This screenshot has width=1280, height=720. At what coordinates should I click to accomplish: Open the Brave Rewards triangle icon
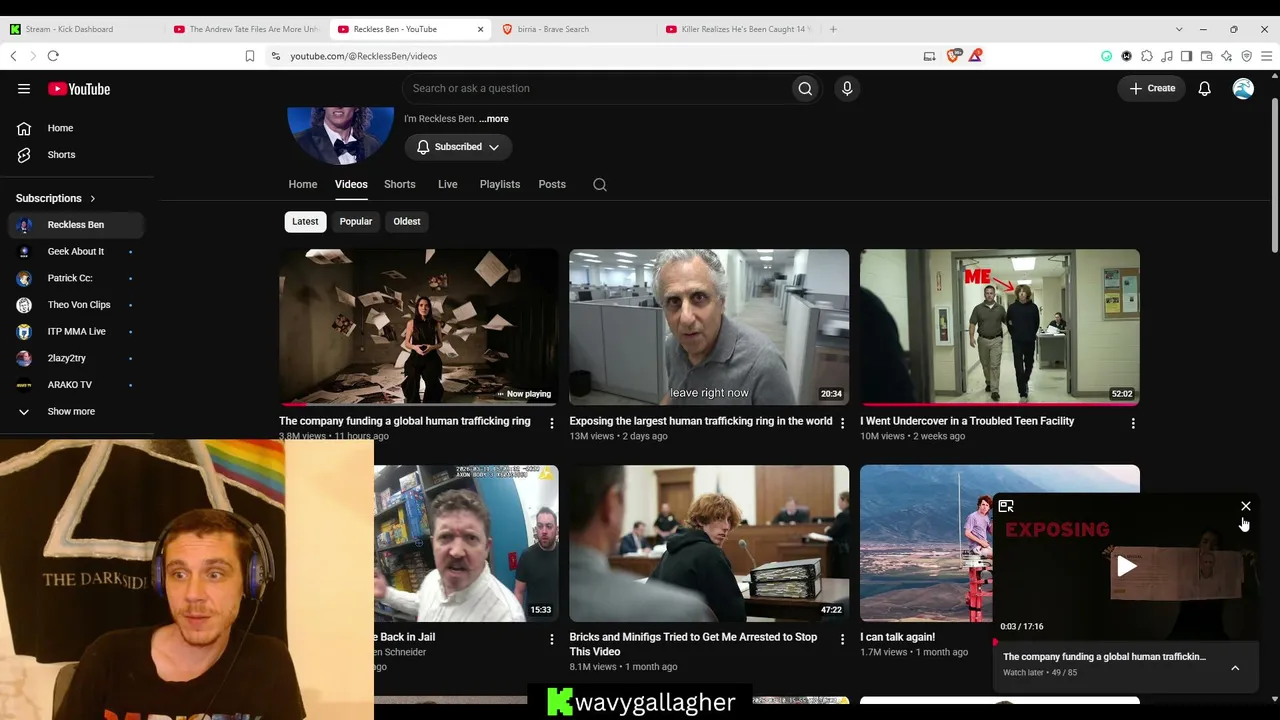coord(975,56)
